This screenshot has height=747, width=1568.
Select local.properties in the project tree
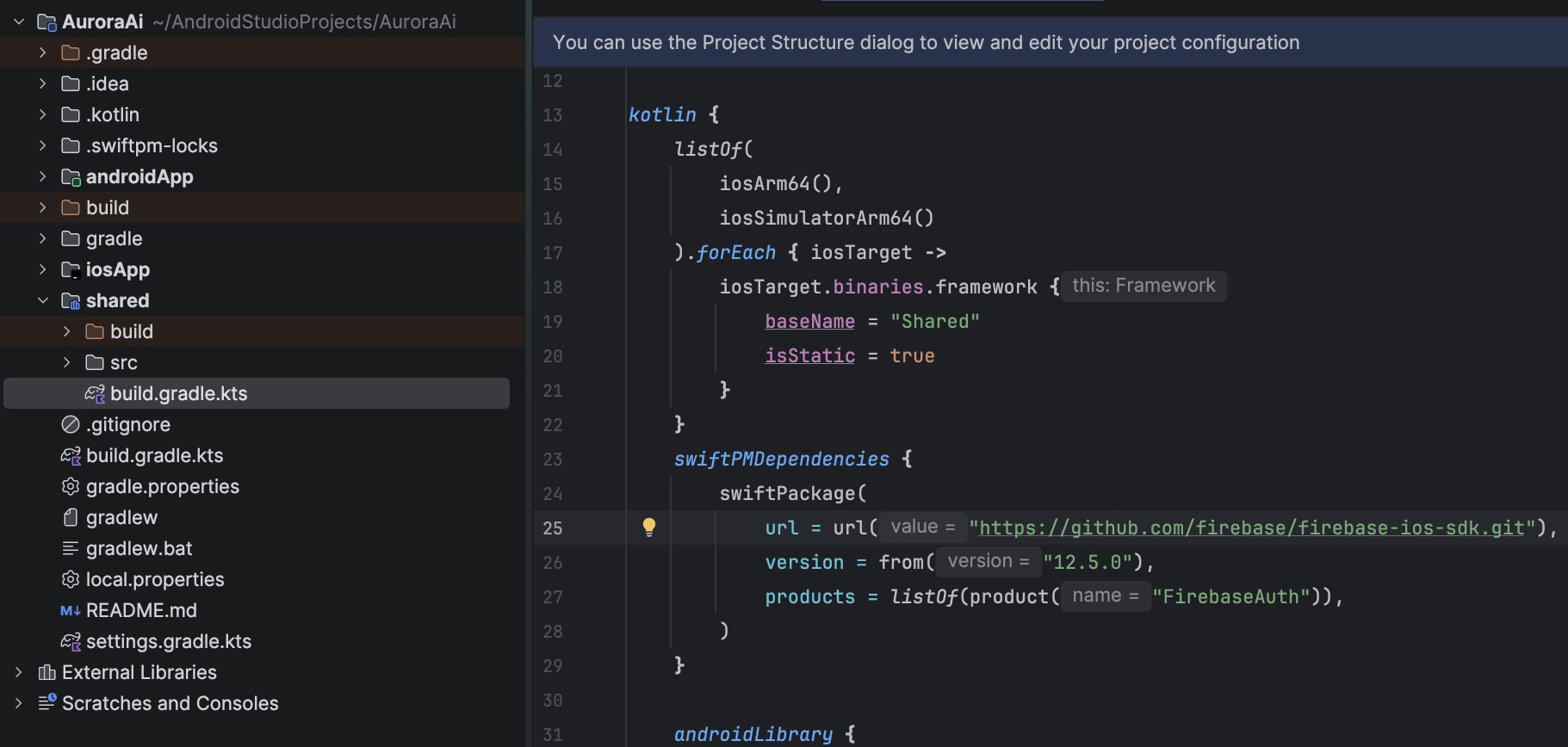click(x=155, y=579)
